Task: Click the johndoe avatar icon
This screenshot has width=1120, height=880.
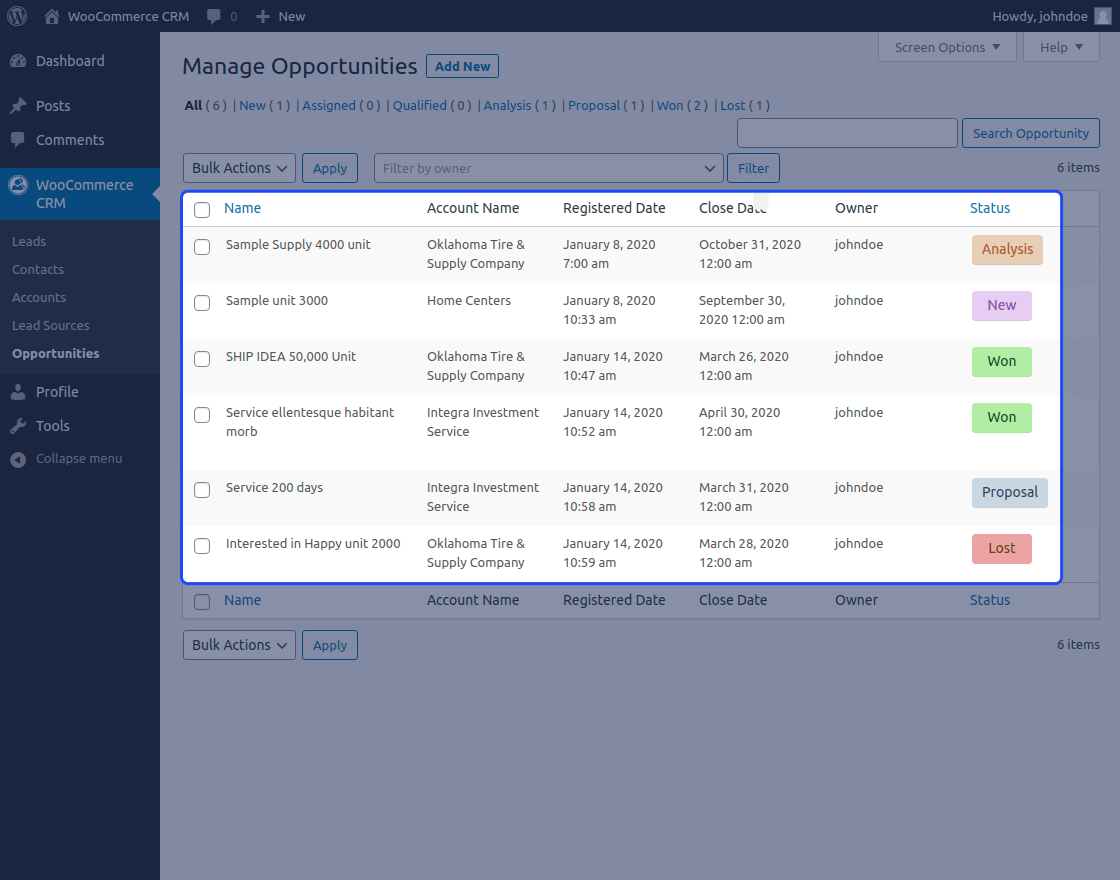Action: [x=1103, y=16]
